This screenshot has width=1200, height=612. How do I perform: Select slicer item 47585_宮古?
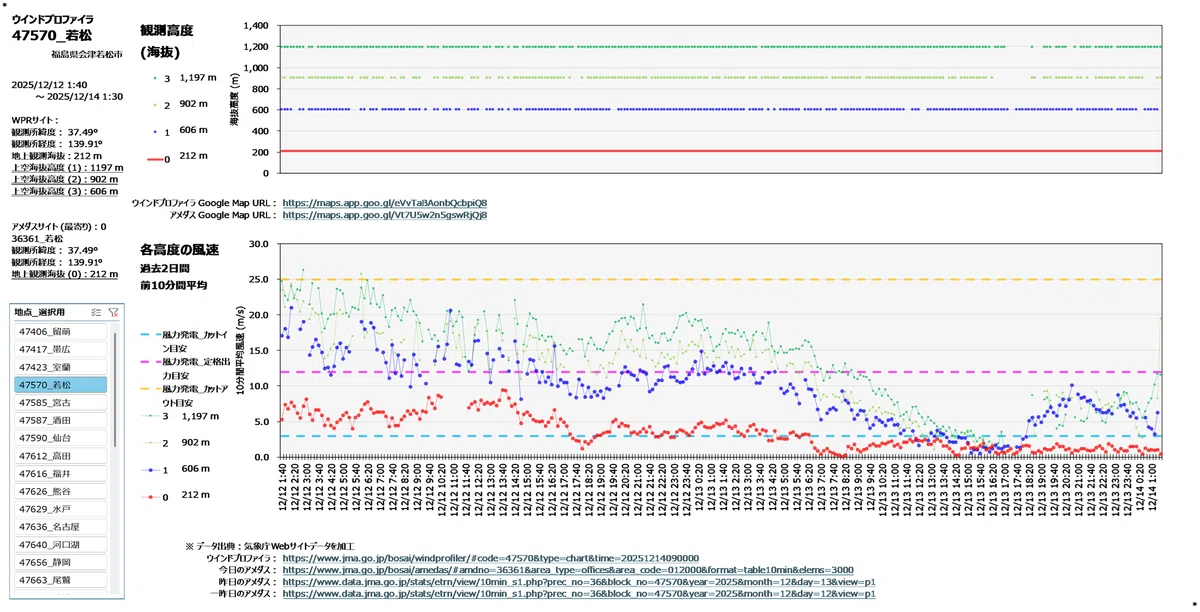(x=61, y=402)
